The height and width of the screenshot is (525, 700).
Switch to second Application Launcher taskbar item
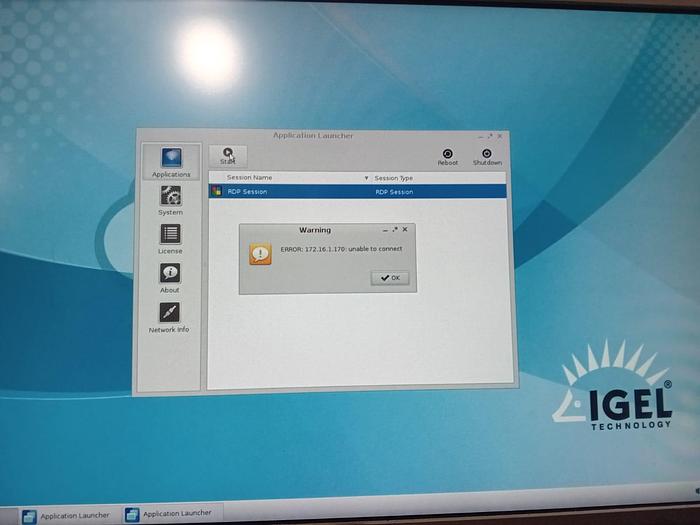pos(168,514)
